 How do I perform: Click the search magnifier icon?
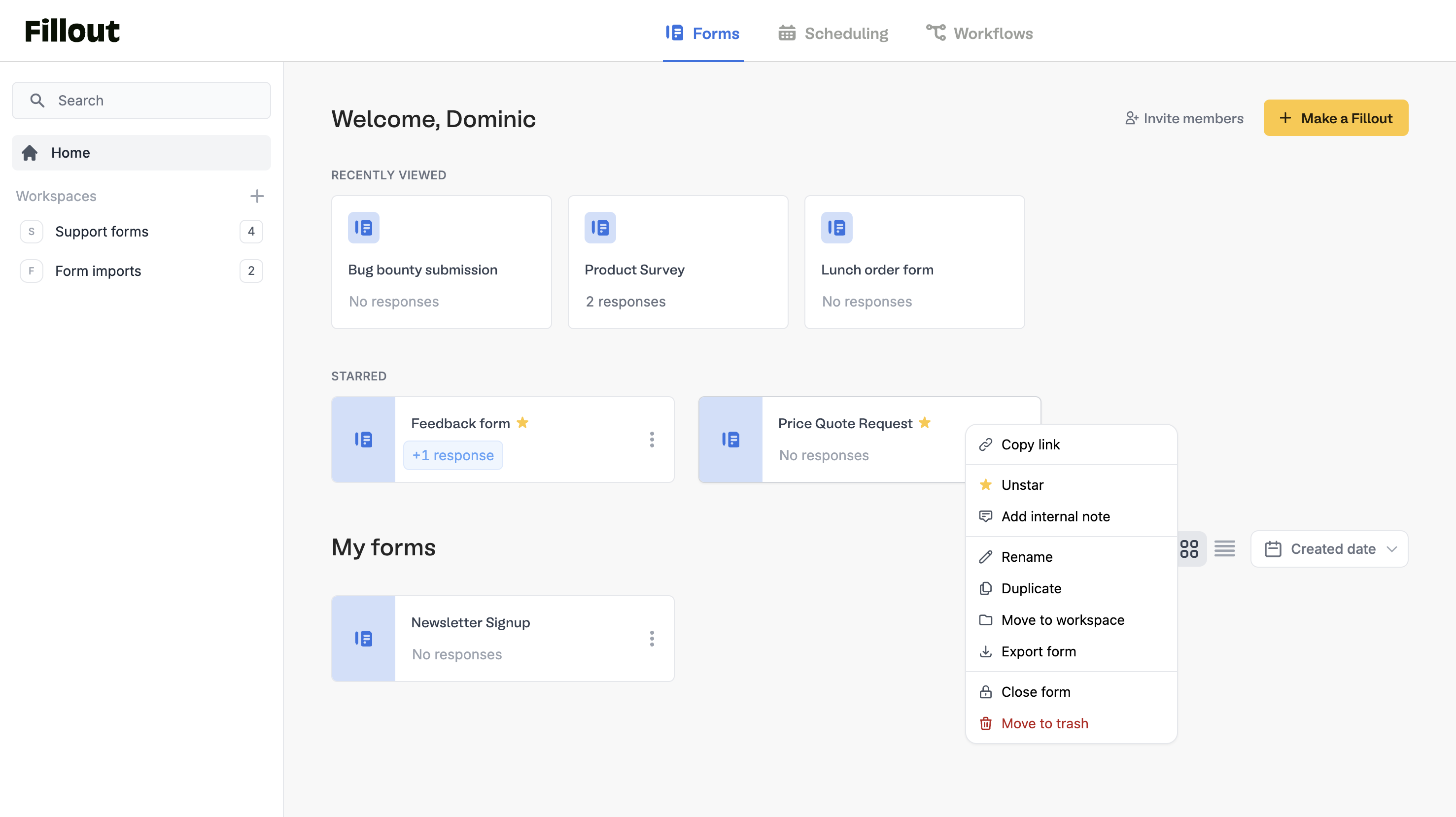tap(37, 101)
